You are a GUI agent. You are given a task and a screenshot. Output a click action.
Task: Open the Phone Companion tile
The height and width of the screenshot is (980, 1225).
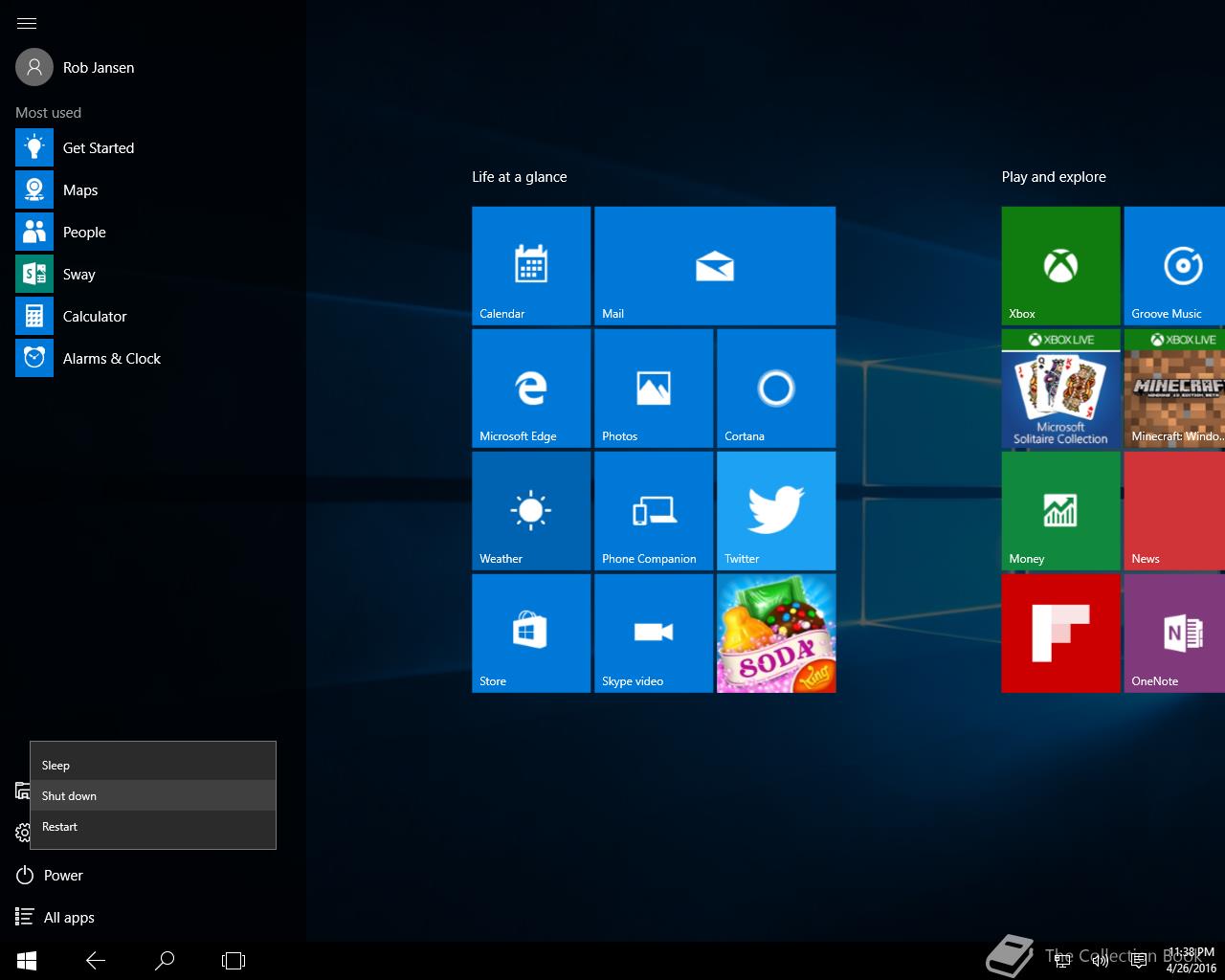click(654, 511)
